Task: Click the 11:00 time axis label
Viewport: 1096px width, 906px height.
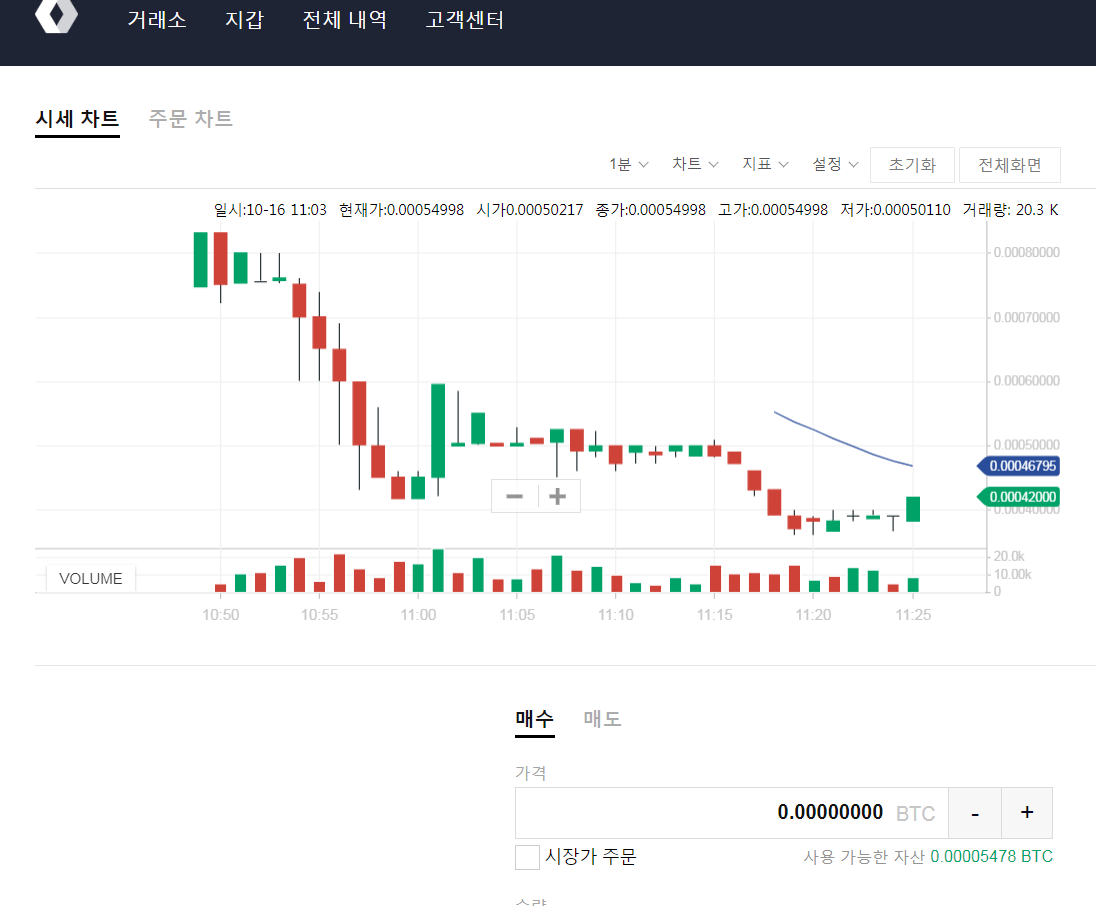Action: coord(418,615)
